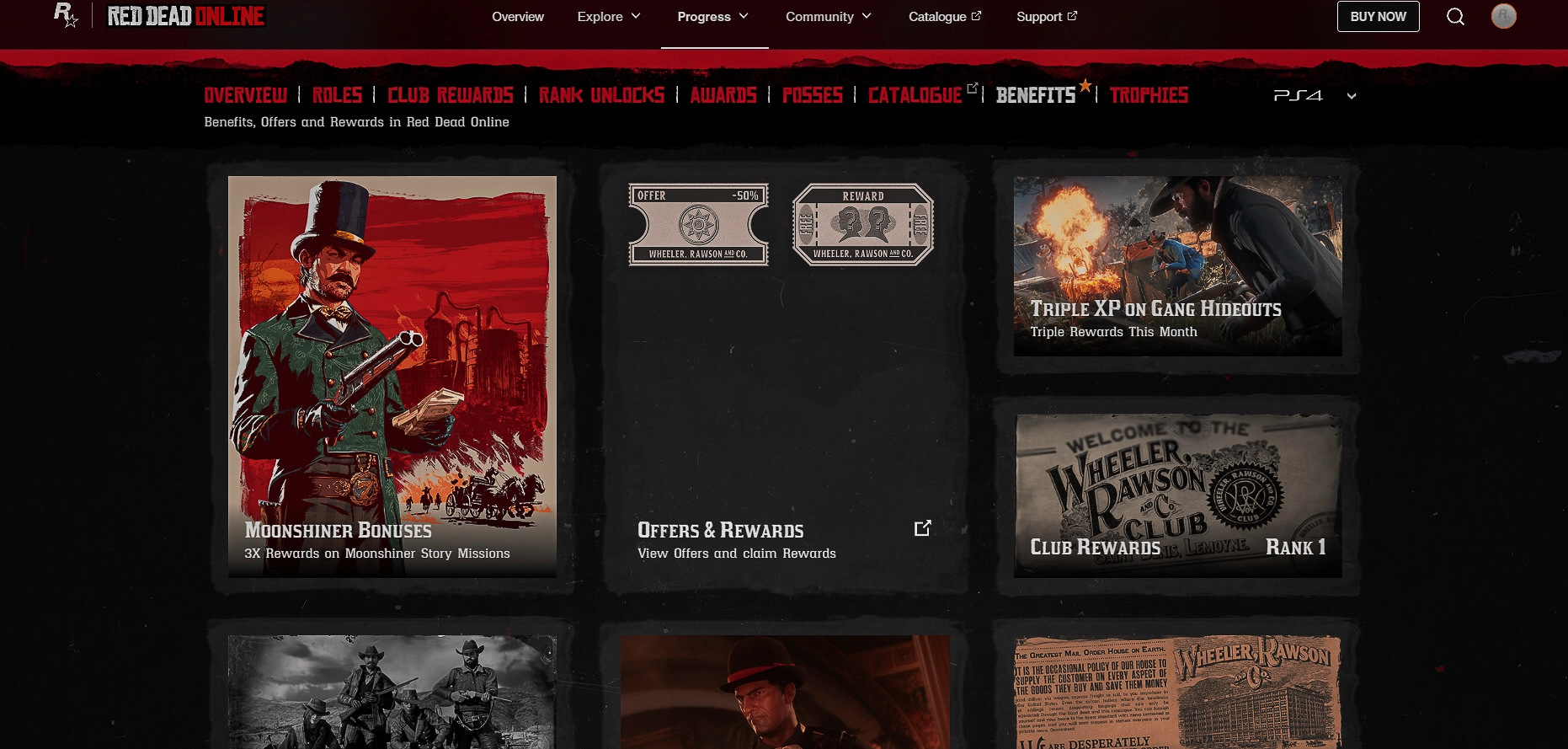The width and height of the screenshot is (1568, 749).
Task: Switch to the Posses tab
Action: [x=813, y=95]
